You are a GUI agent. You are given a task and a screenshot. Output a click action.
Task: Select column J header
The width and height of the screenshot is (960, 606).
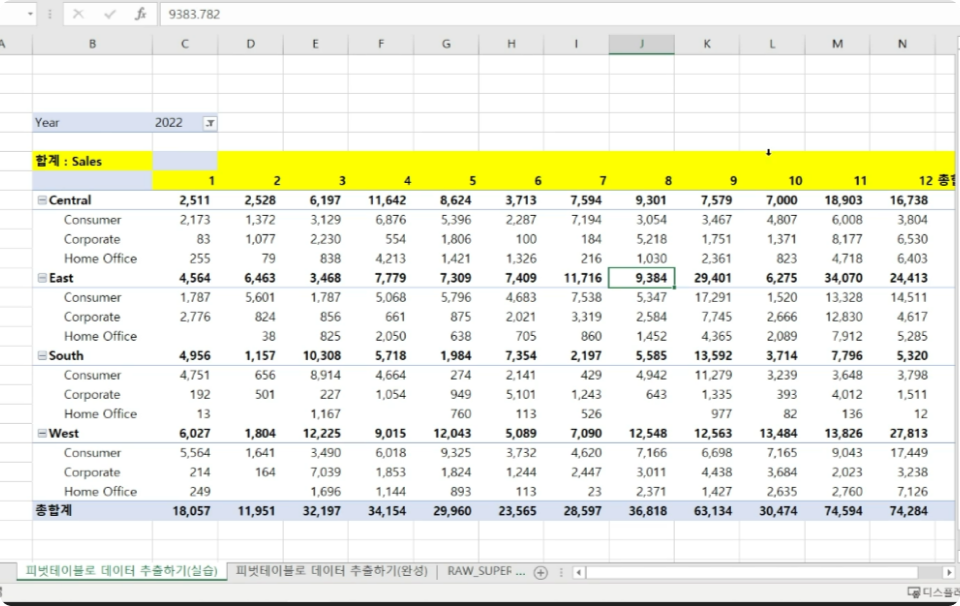642,44
